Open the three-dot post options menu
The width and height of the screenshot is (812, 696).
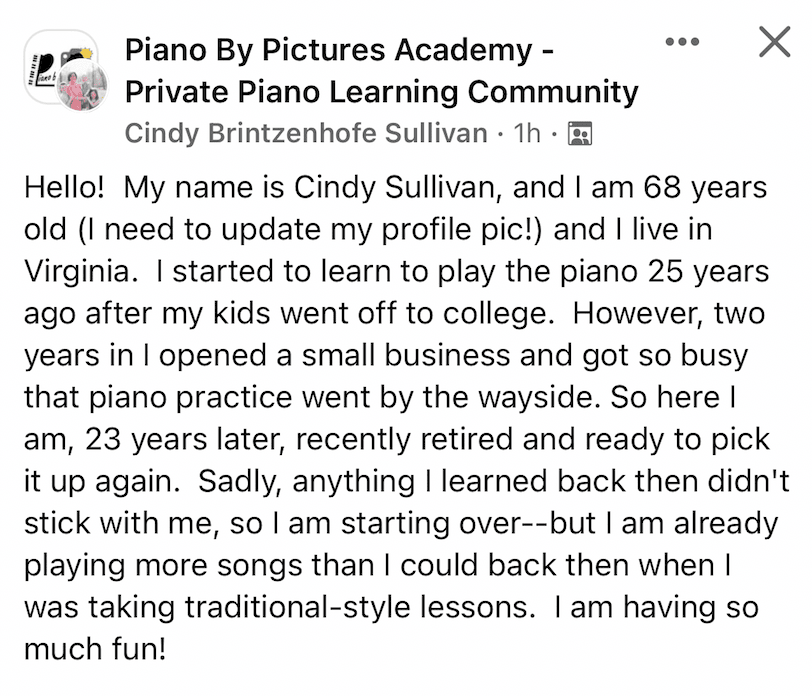coord(682,41)
